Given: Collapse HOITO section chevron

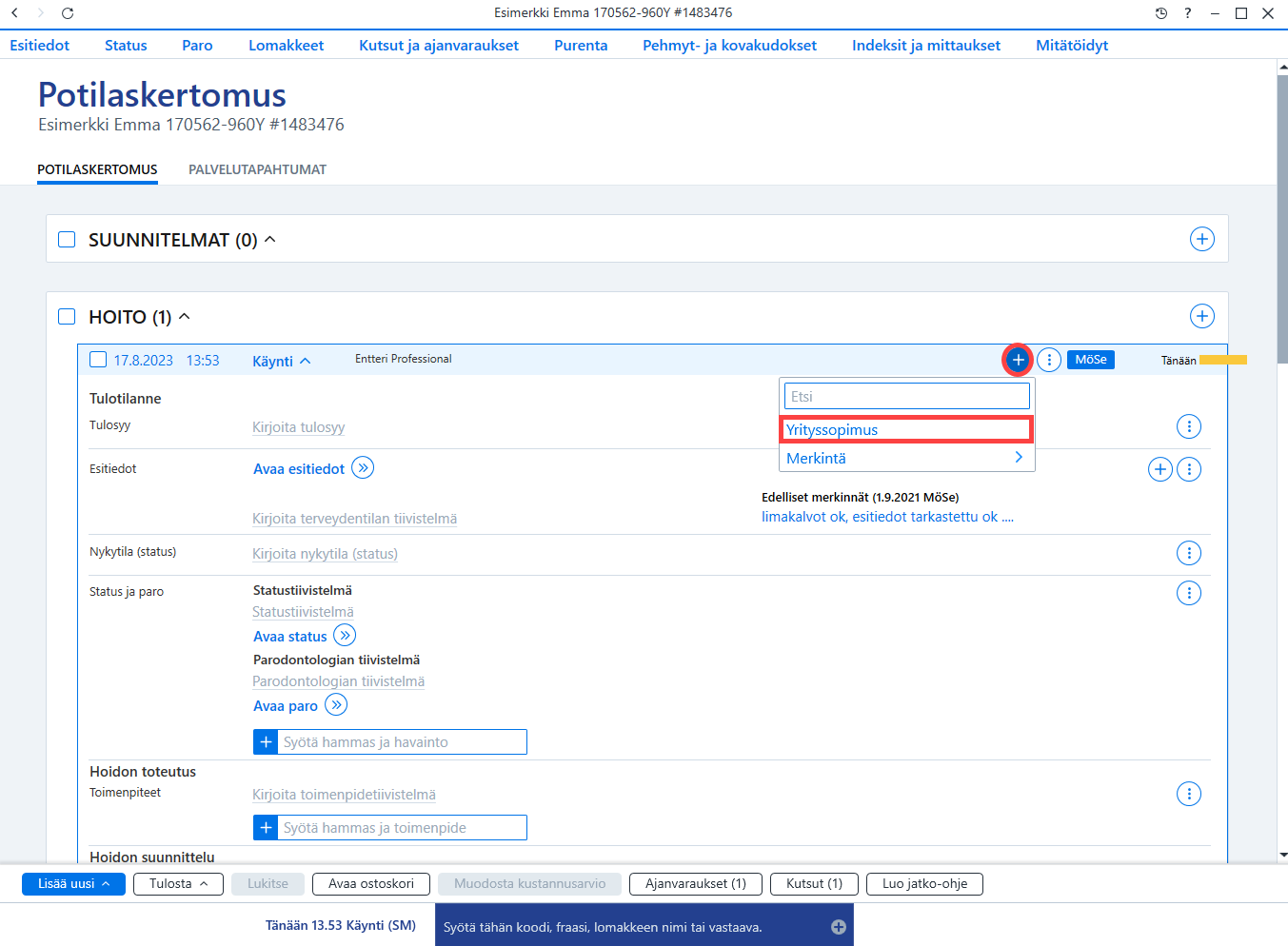Looking at the screenshot, I should 185,316.
